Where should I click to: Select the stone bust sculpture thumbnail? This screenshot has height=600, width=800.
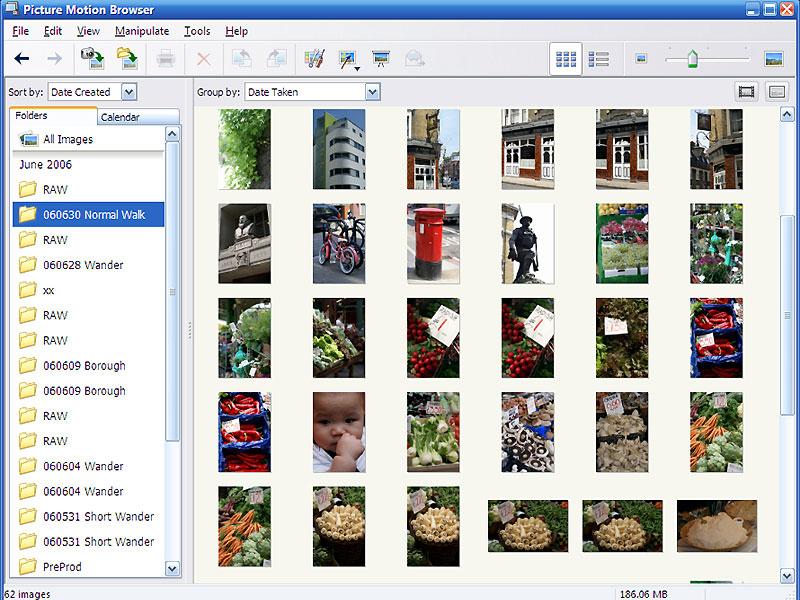pos(244,243)
